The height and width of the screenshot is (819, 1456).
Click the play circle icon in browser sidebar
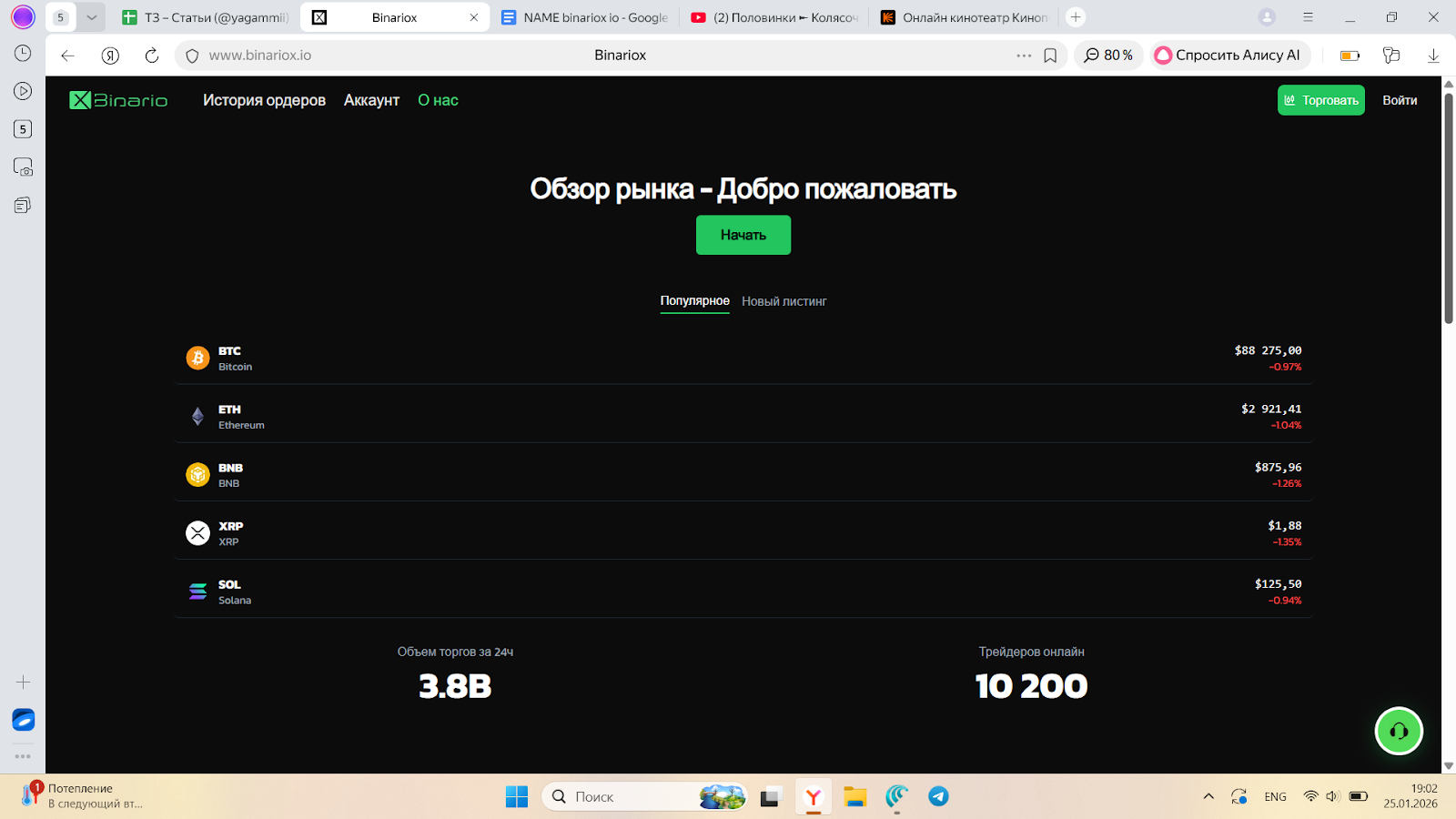coord(23,91)
